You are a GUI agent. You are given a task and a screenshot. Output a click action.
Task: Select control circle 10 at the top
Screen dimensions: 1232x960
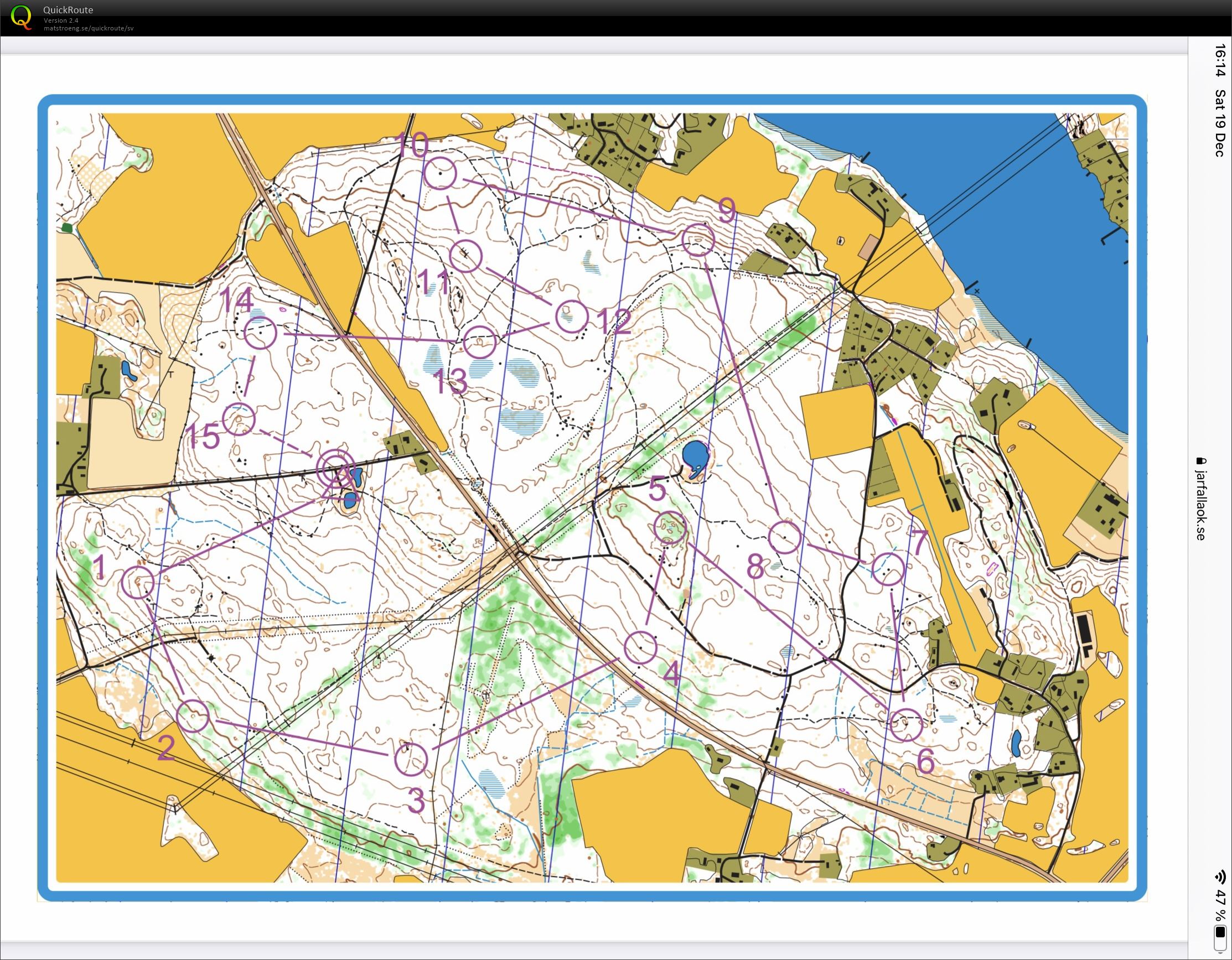441,175
